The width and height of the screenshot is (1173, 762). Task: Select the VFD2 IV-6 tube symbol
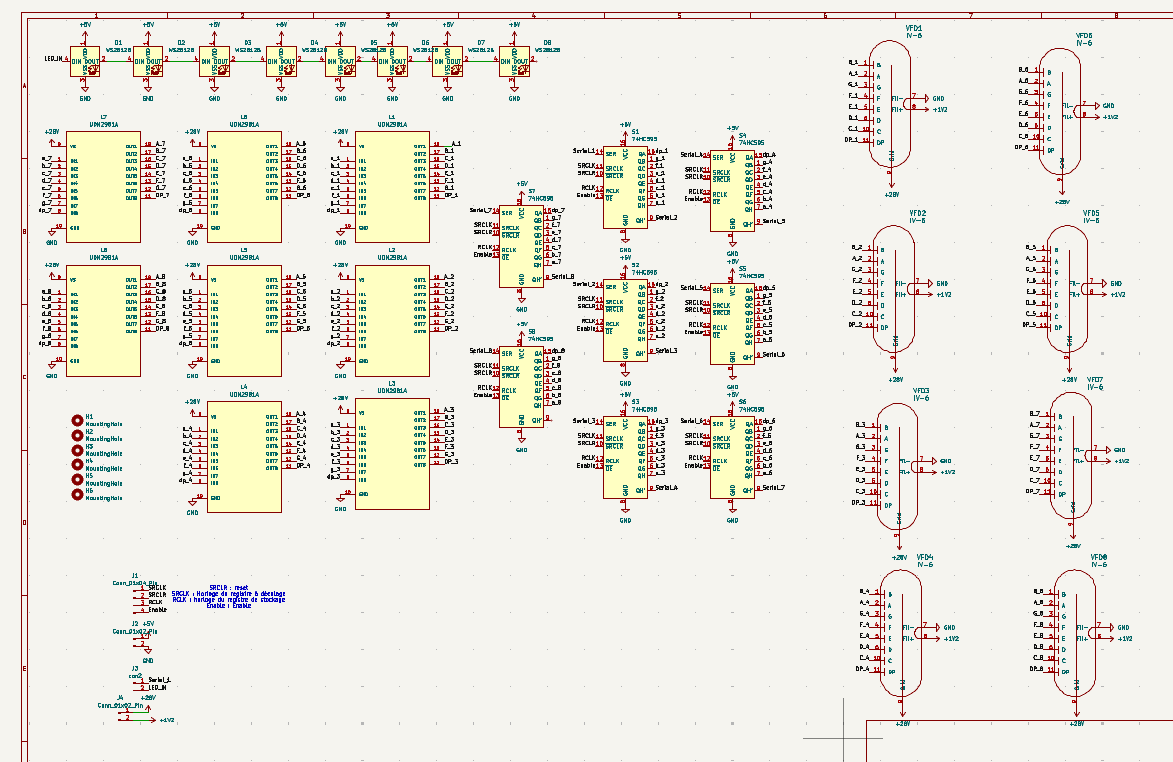point(894,289)
